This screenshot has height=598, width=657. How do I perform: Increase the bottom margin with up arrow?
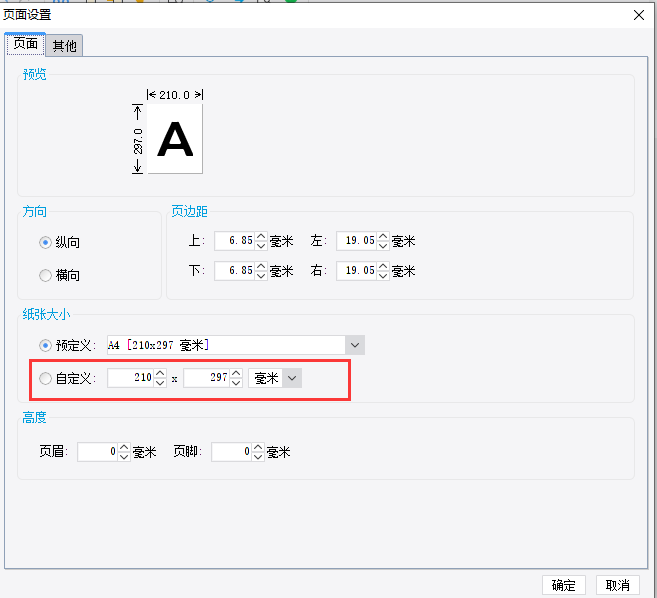[x=261, y=266]
